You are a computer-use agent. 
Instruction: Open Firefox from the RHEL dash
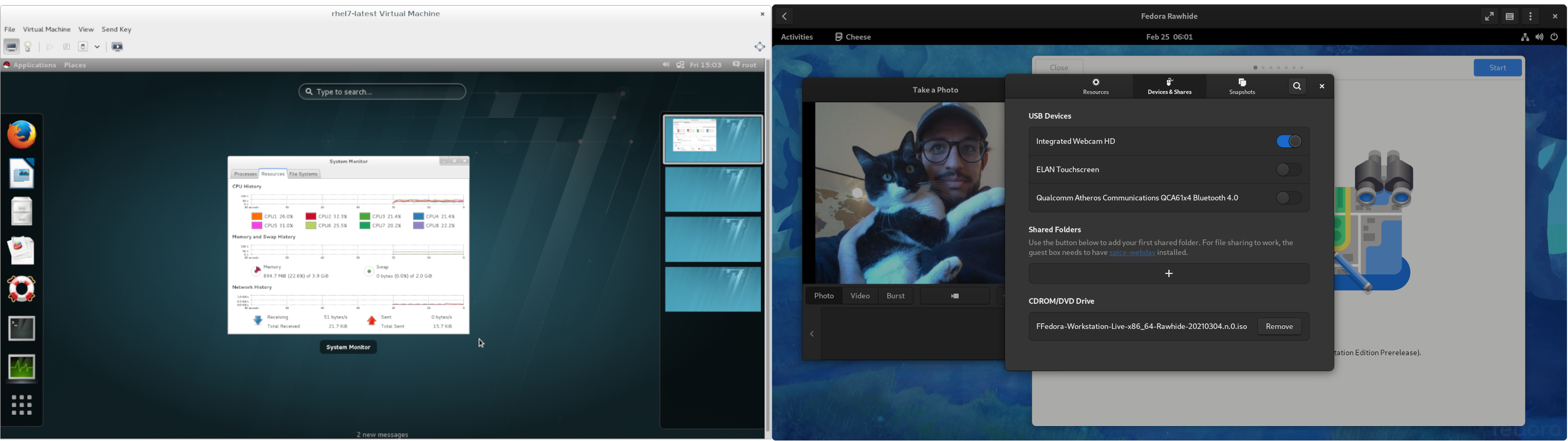tap(22, 134)
